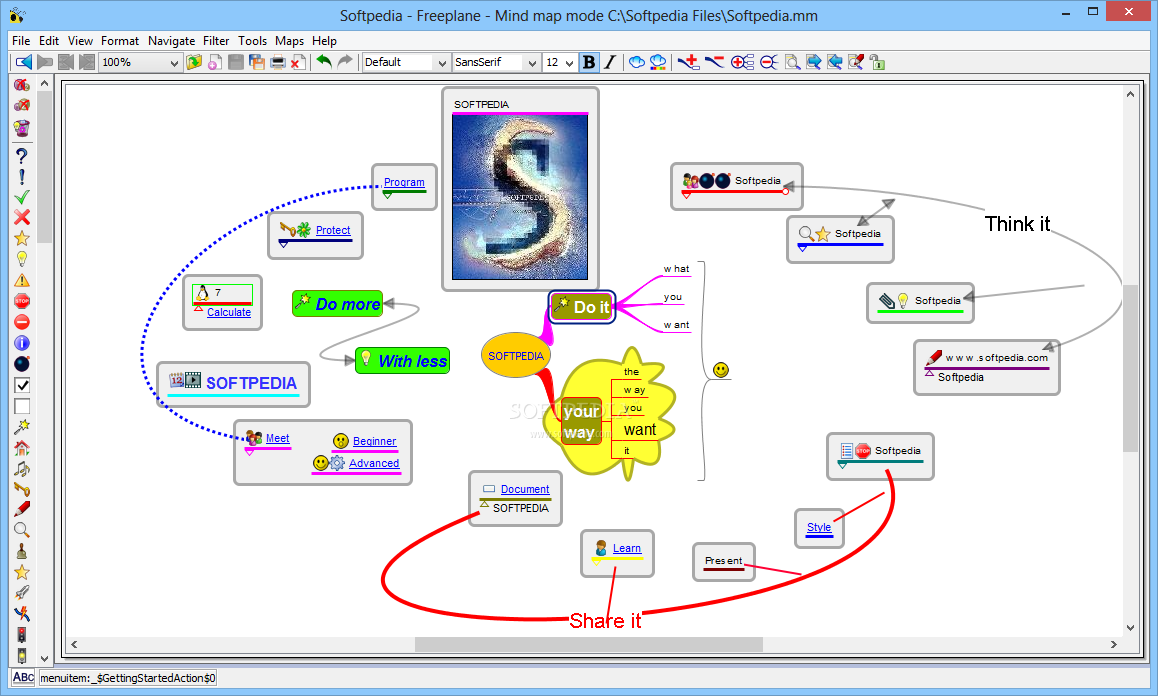Remove all icons via trash bin
1158x696 pixels.
[x=22, y=127]
